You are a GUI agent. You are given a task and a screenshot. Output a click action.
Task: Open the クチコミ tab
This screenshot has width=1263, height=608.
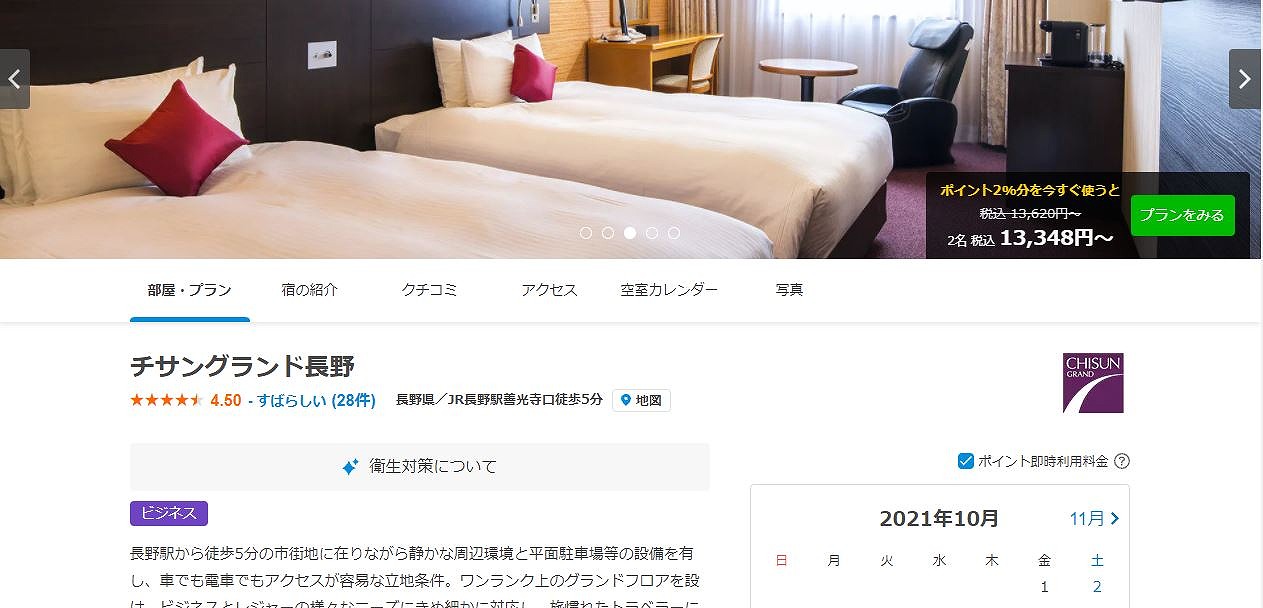coord(430,290)
